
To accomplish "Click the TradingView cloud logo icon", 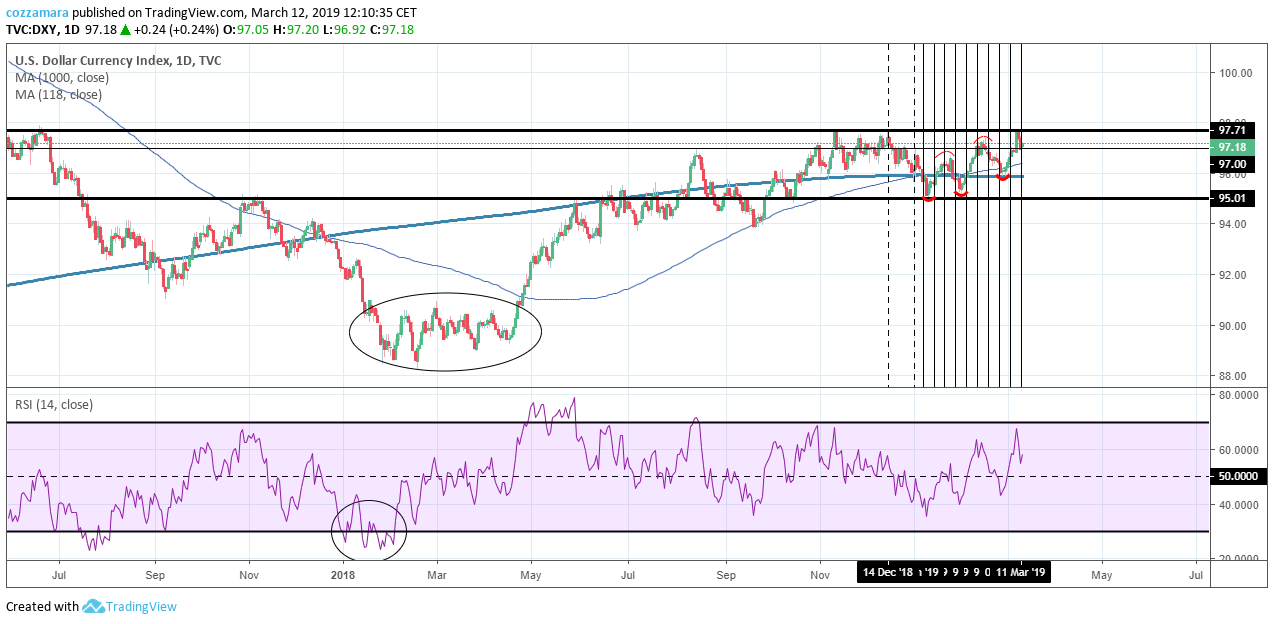I will click(94, 606).
